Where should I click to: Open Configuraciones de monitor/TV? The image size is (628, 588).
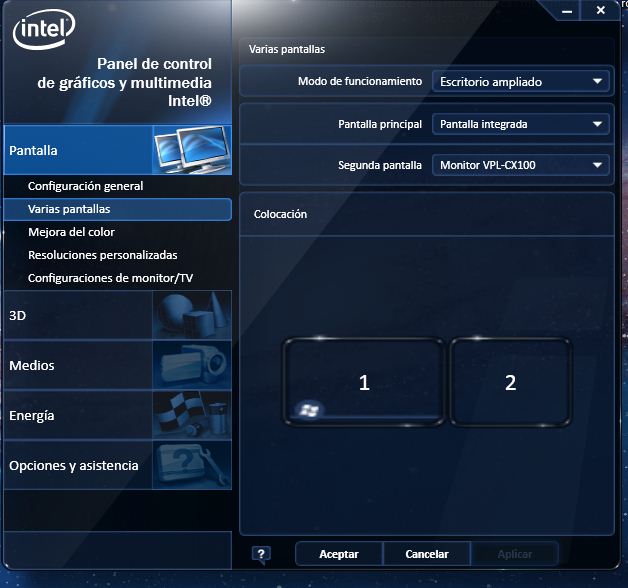click(x=111, y=278)
